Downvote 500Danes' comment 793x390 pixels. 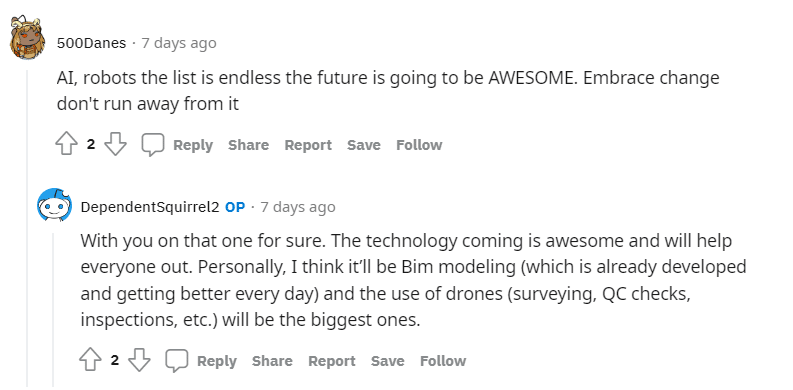pyautogui.click(x=115, y=145)
